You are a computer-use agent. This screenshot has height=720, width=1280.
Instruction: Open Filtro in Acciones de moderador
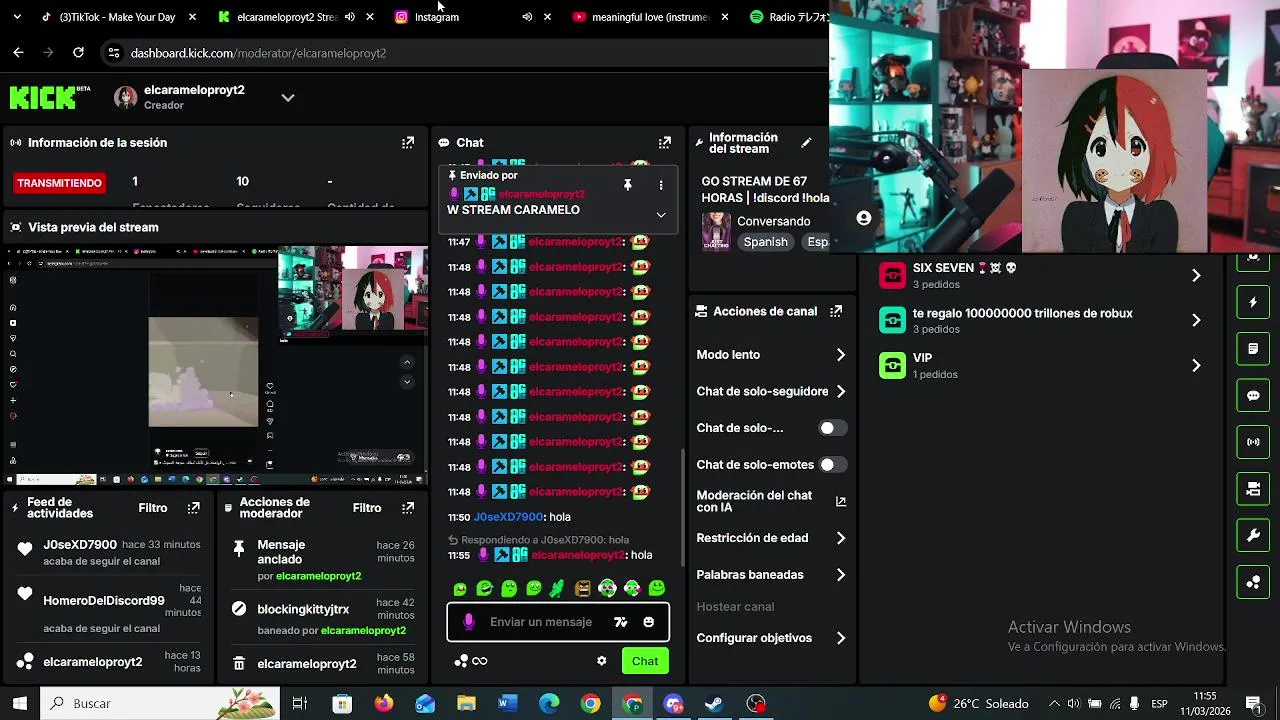367,508
